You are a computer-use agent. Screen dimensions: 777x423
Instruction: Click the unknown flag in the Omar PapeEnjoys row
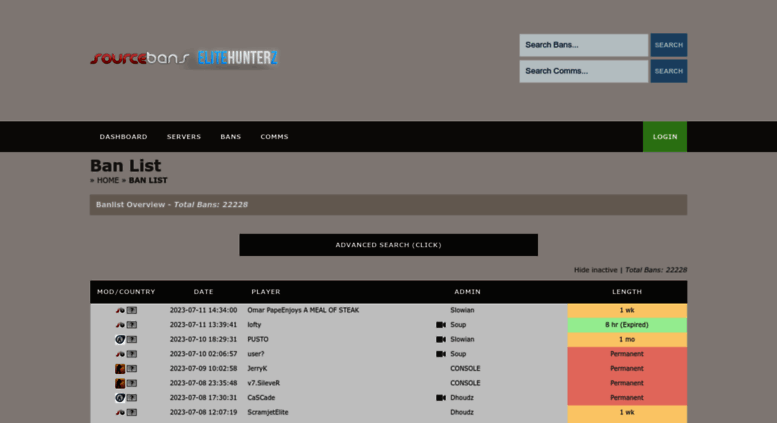(x=132, y=310)
